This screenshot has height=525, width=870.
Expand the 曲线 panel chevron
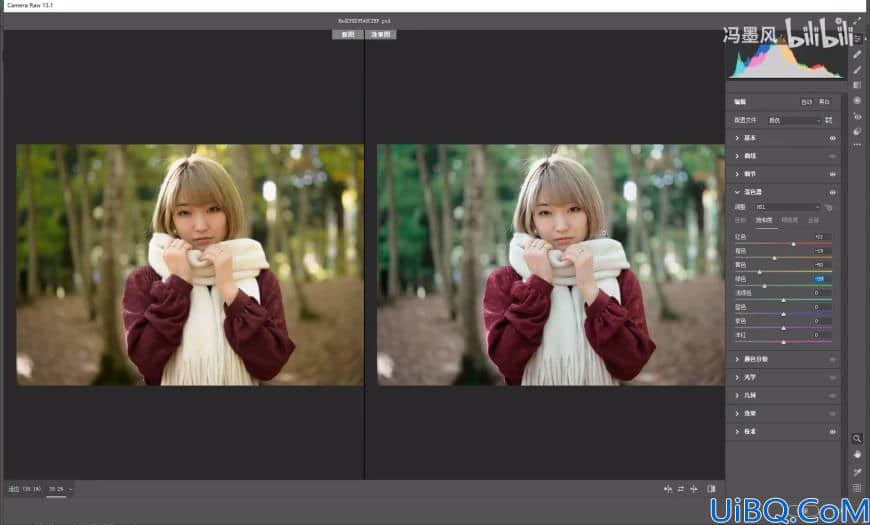pos(737,156)
